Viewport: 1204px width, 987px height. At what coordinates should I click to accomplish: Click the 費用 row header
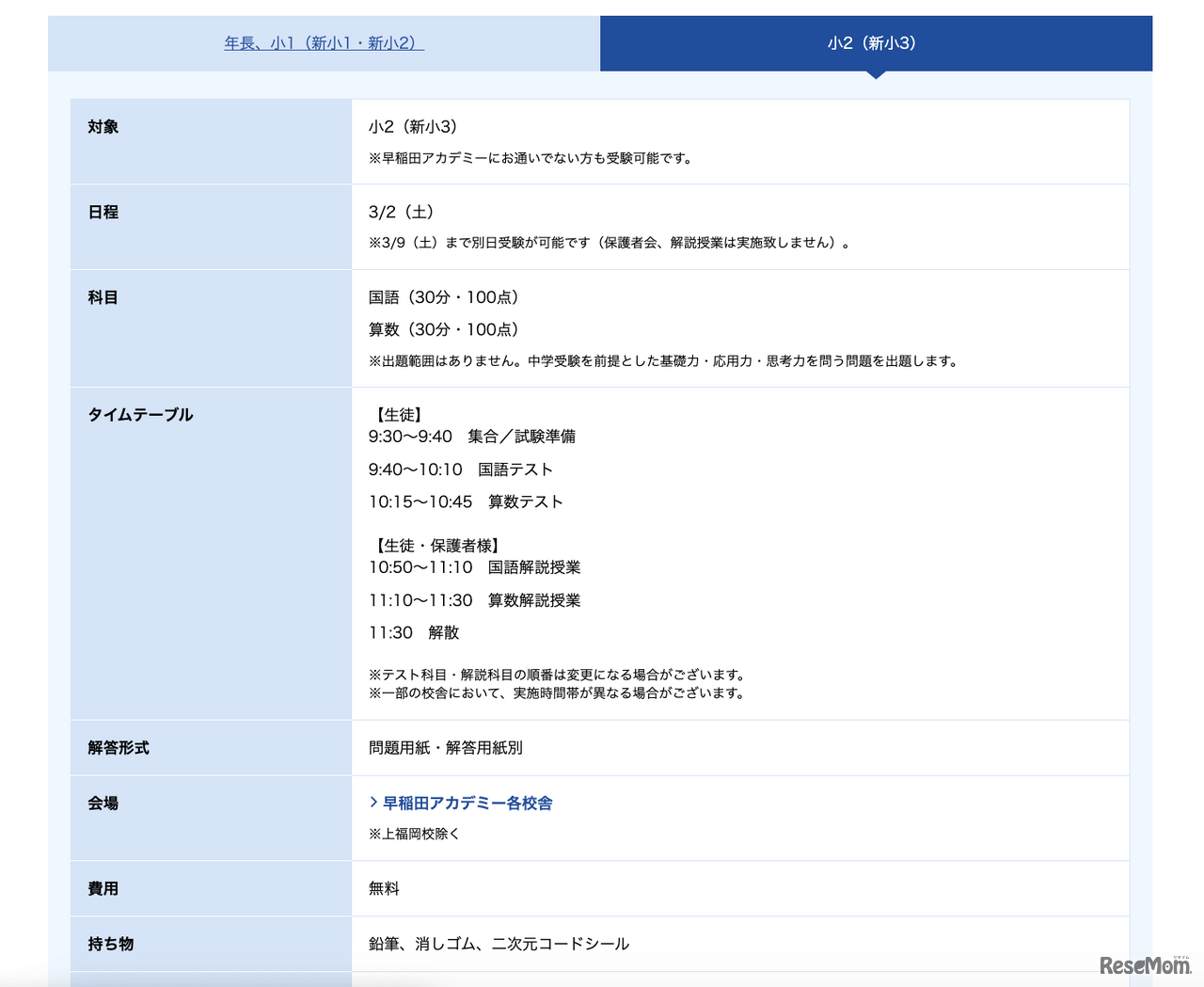tap(103, 888)
